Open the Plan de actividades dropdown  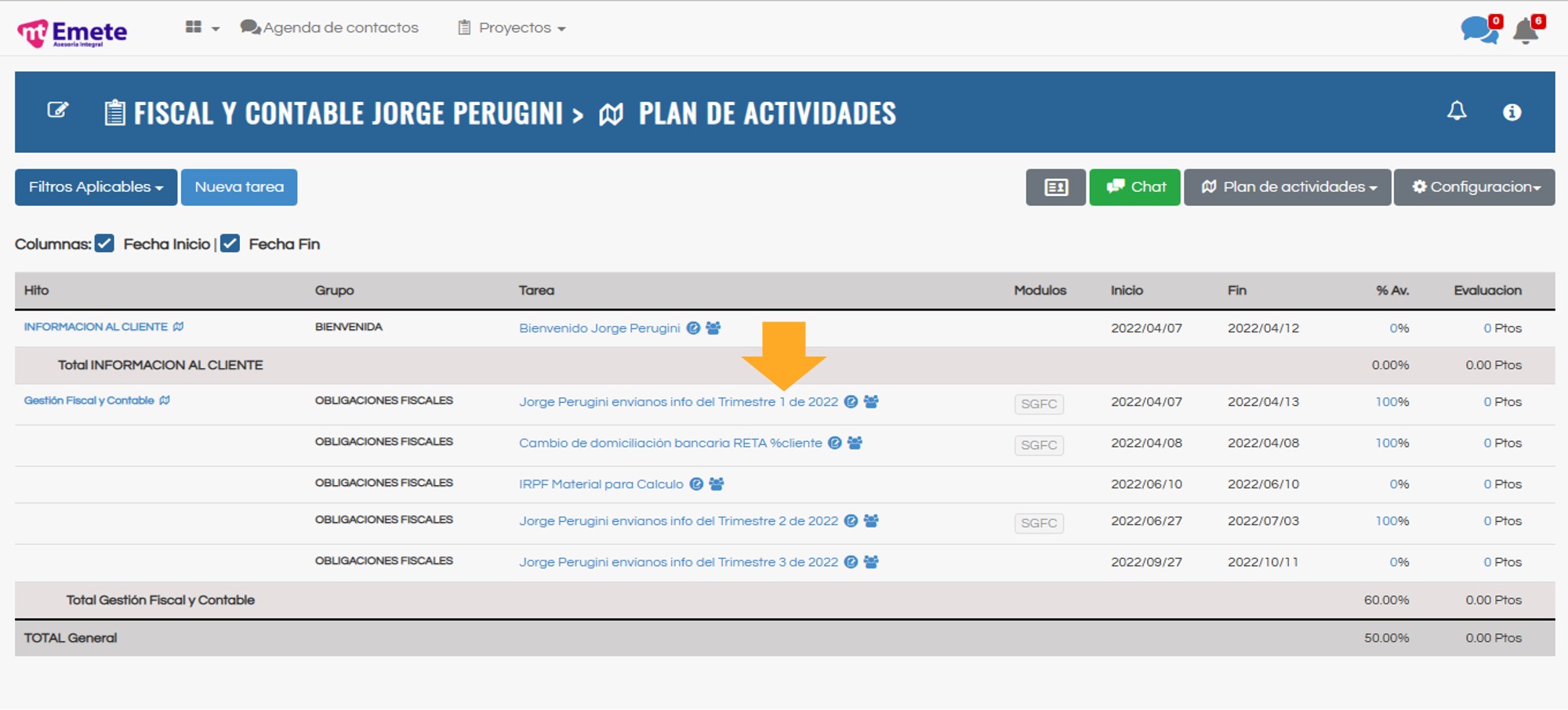click(1287, 187)
